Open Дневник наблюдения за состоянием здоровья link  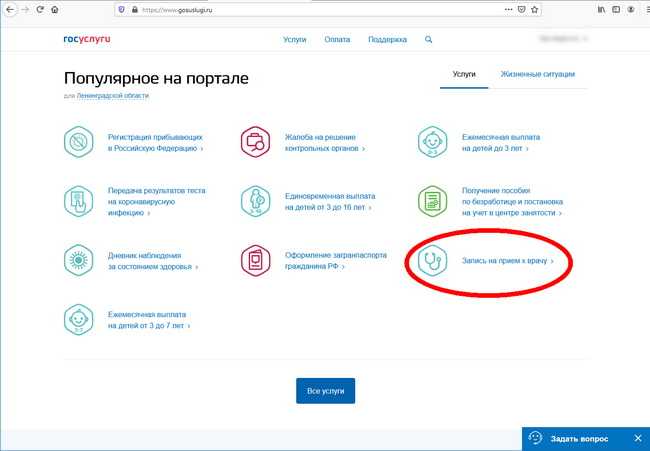[153, 261]
